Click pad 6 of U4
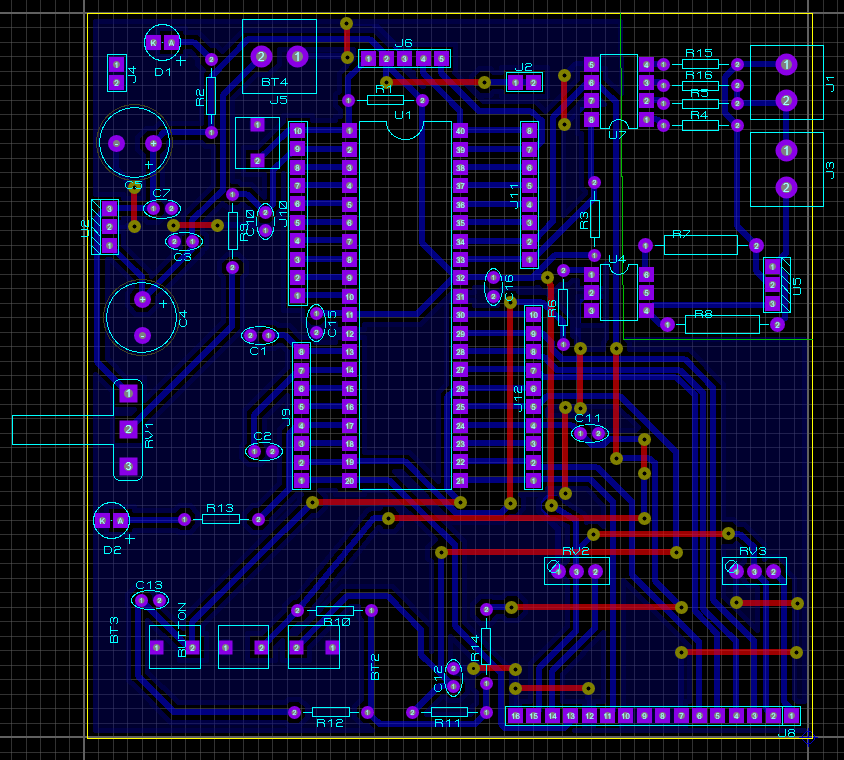The image size is (844, 760). coord(646,275)
